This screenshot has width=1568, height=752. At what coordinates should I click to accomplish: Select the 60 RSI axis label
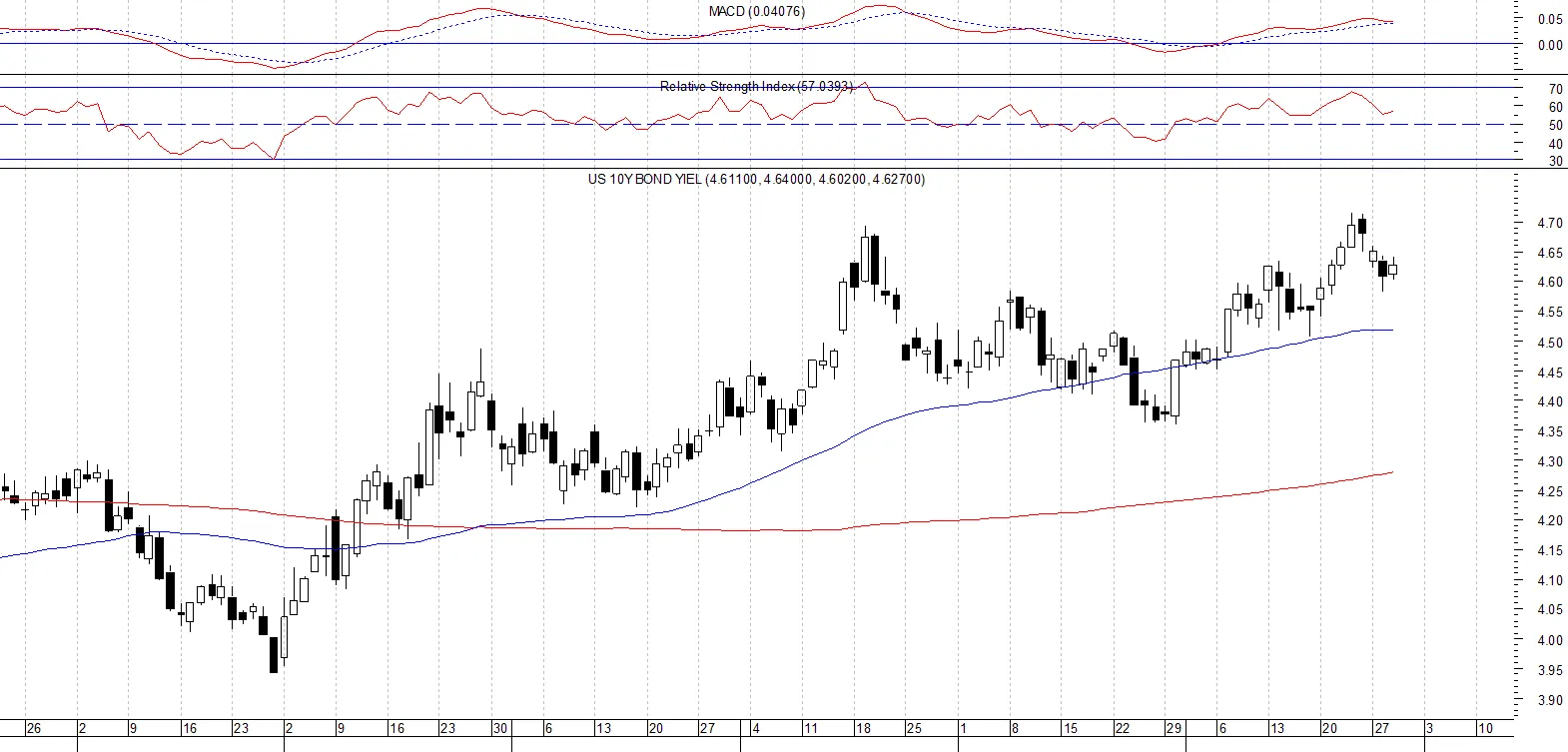(1556, 108)
